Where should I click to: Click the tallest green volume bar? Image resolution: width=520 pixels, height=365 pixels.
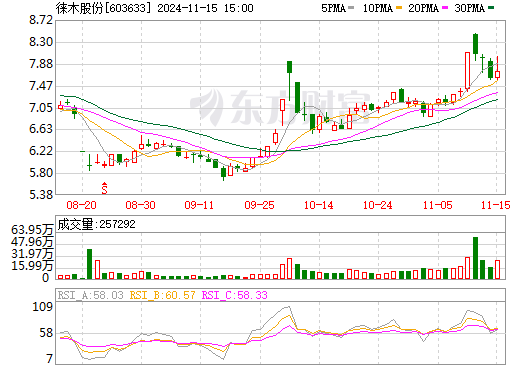coord(475,258)
